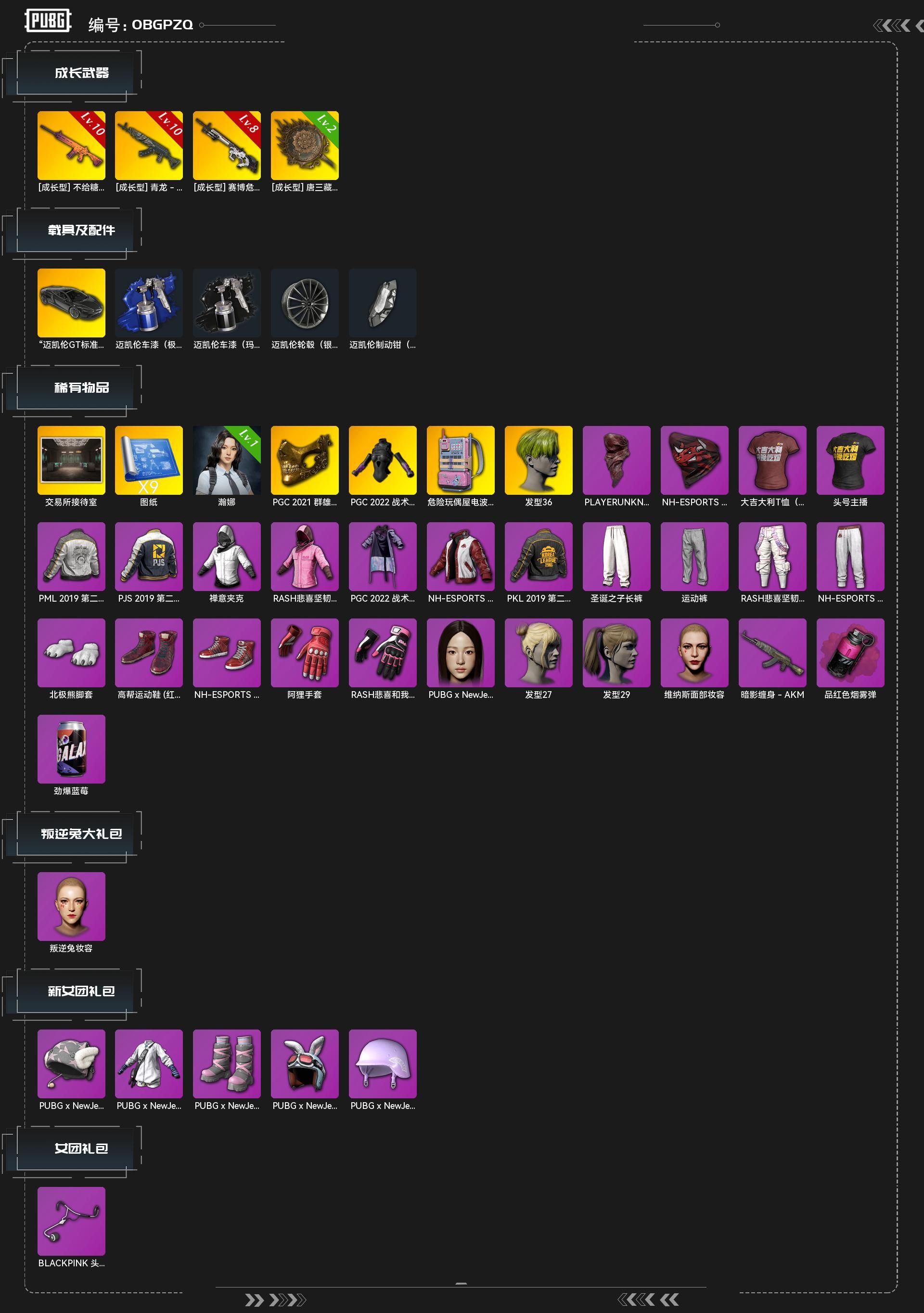The width and height of the screenshot is (924, 1313).
Task: Click the 稀有物品 section header
Action: [82, 387]
